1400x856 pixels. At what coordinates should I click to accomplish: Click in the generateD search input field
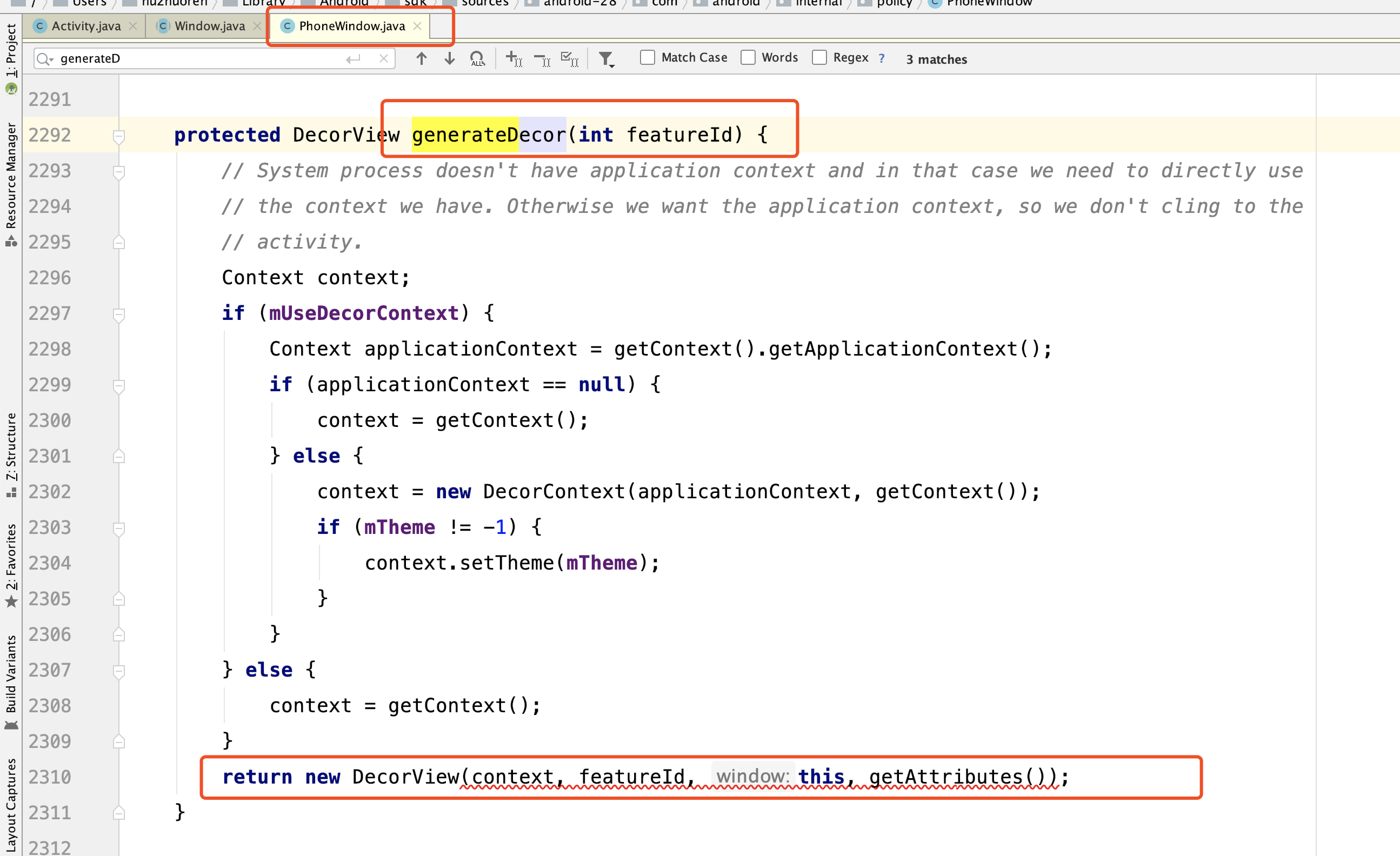pos(199,58)
